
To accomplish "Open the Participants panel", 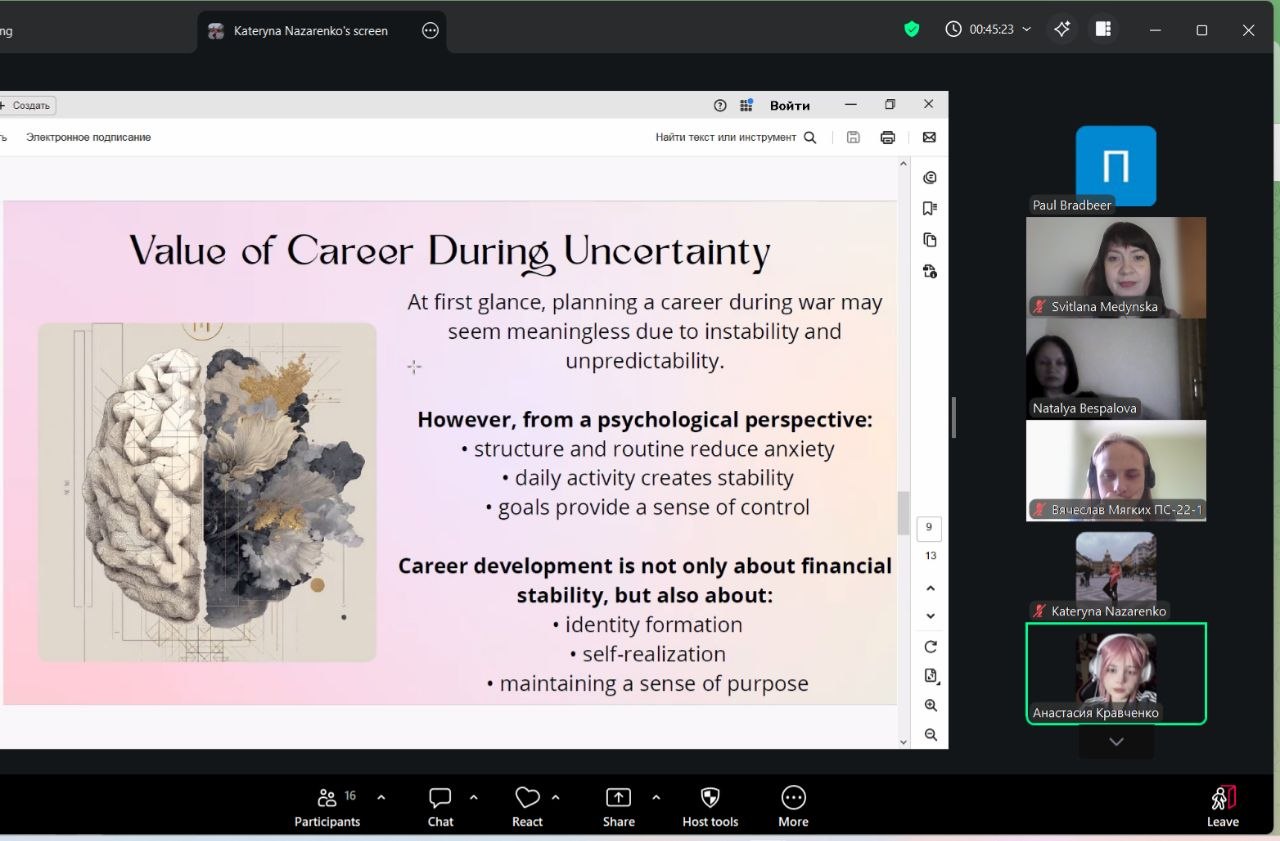I will click(327, 807).
